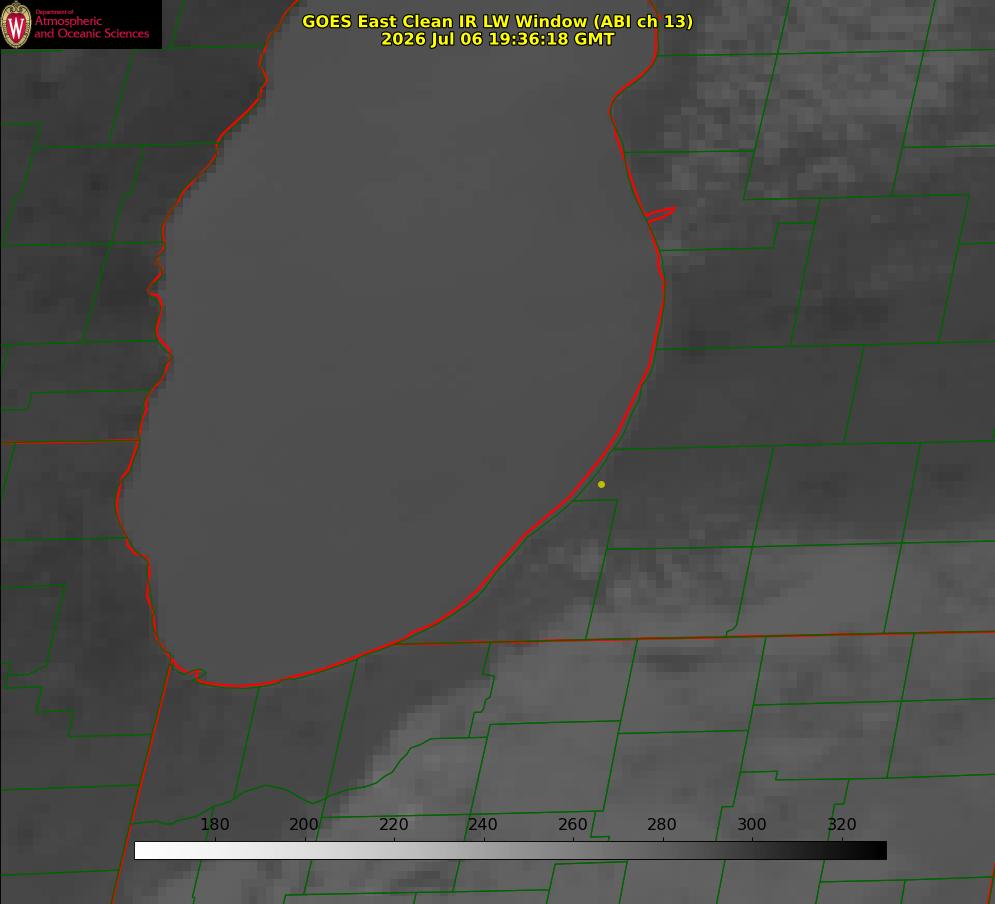Click the "Atmospheric and Oceanic Sciences" department text
This screenshot has height=904, width=995.
click(x=91, y=27)
